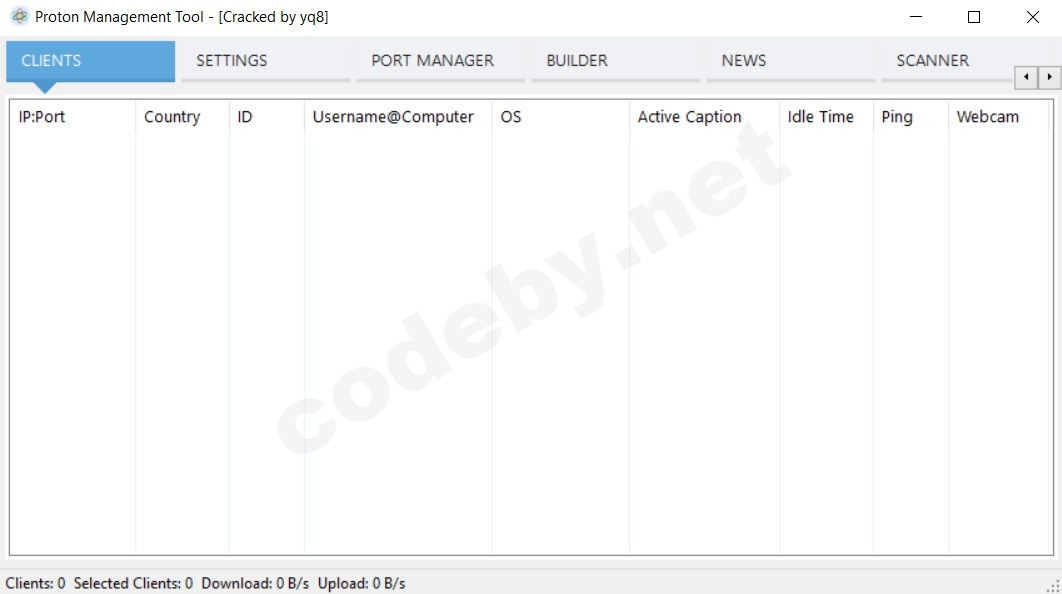Sort by the OS column header
1062x594 pixels.
point(511,117)
